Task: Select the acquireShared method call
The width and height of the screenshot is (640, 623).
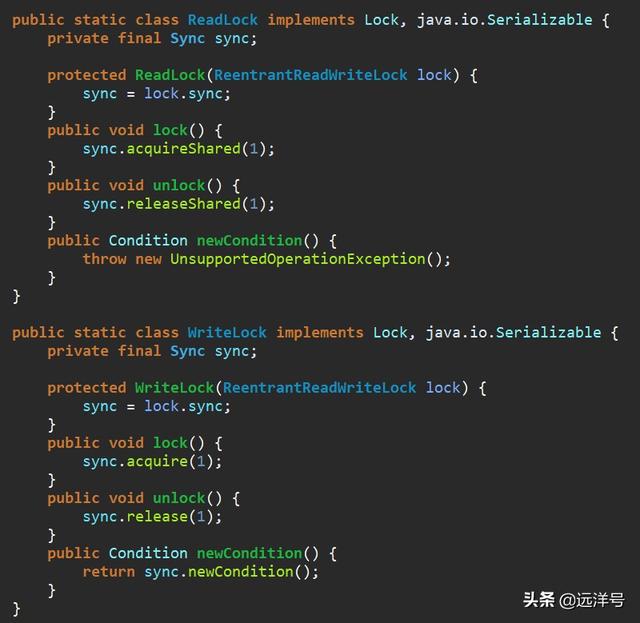Action: coord(183,149)
